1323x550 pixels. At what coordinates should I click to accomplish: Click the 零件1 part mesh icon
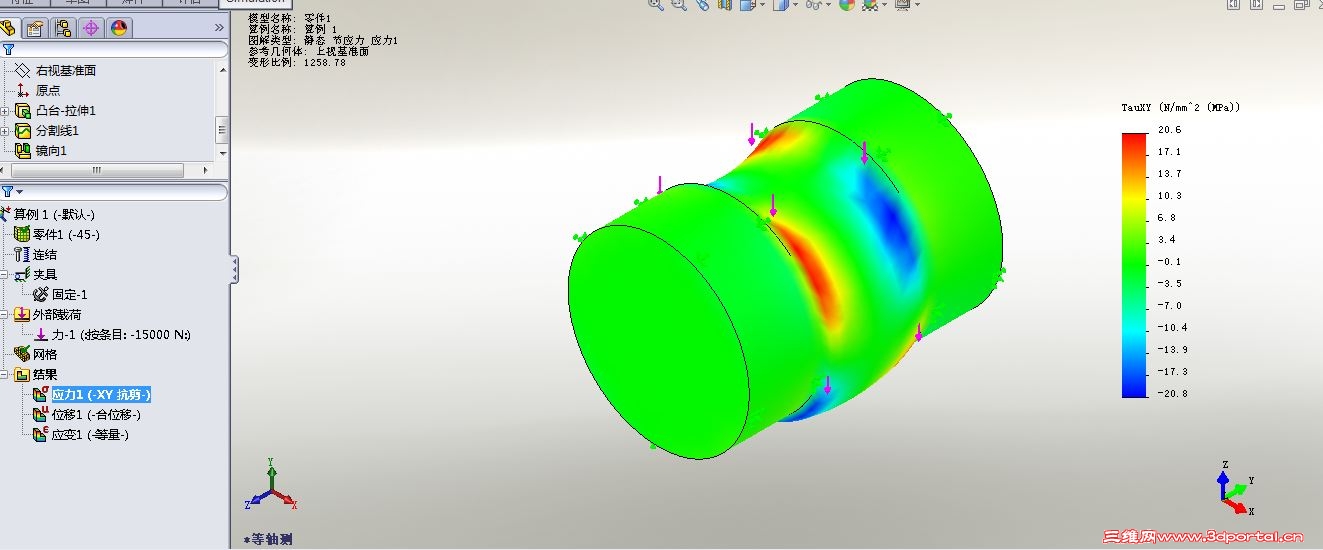tap(22, 234)
